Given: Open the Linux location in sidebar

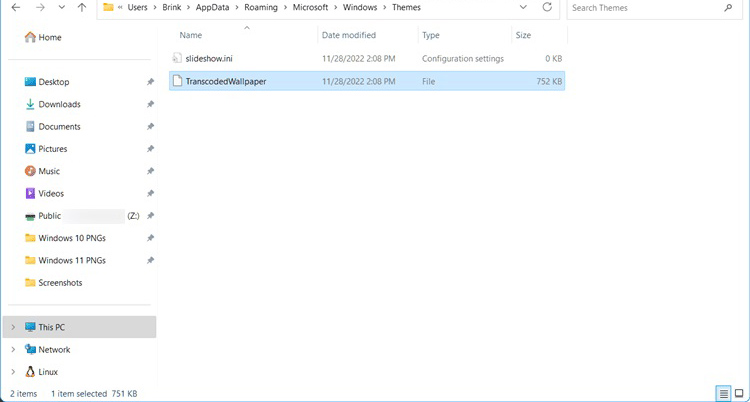Looking at the screenshot, I should click(x=48, y=372).
